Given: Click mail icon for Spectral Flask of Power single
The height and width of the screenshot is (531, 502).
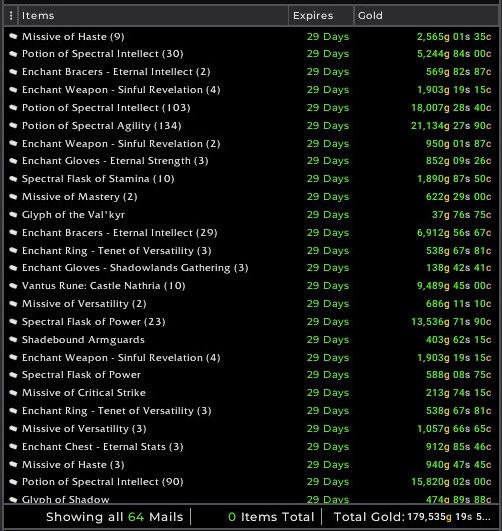Looking at the screenshot, I should pyautogui.click(x=13, y=375).
